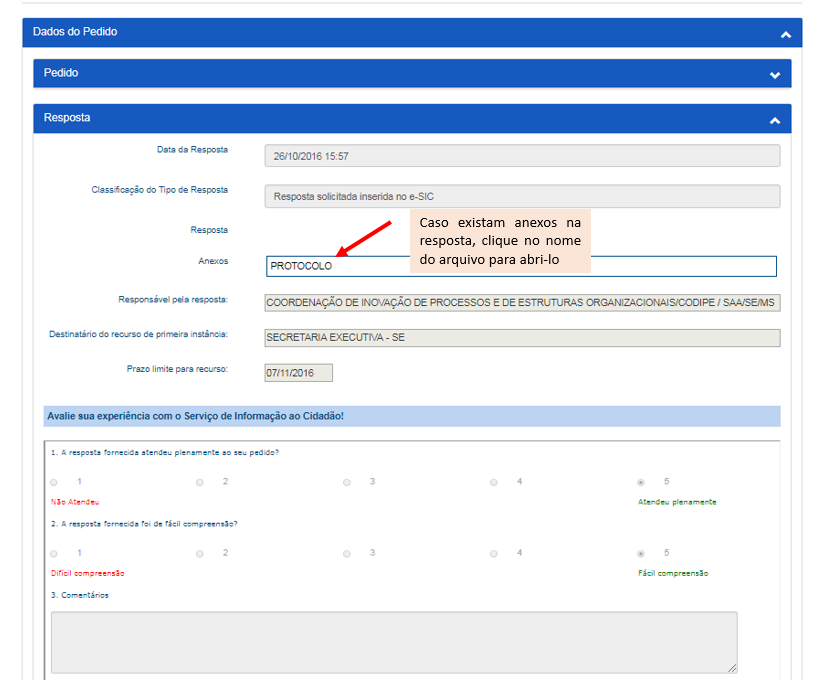Click the Classificação do Tipo de Resposta field
817x680 pixels.
pos(522,197)
